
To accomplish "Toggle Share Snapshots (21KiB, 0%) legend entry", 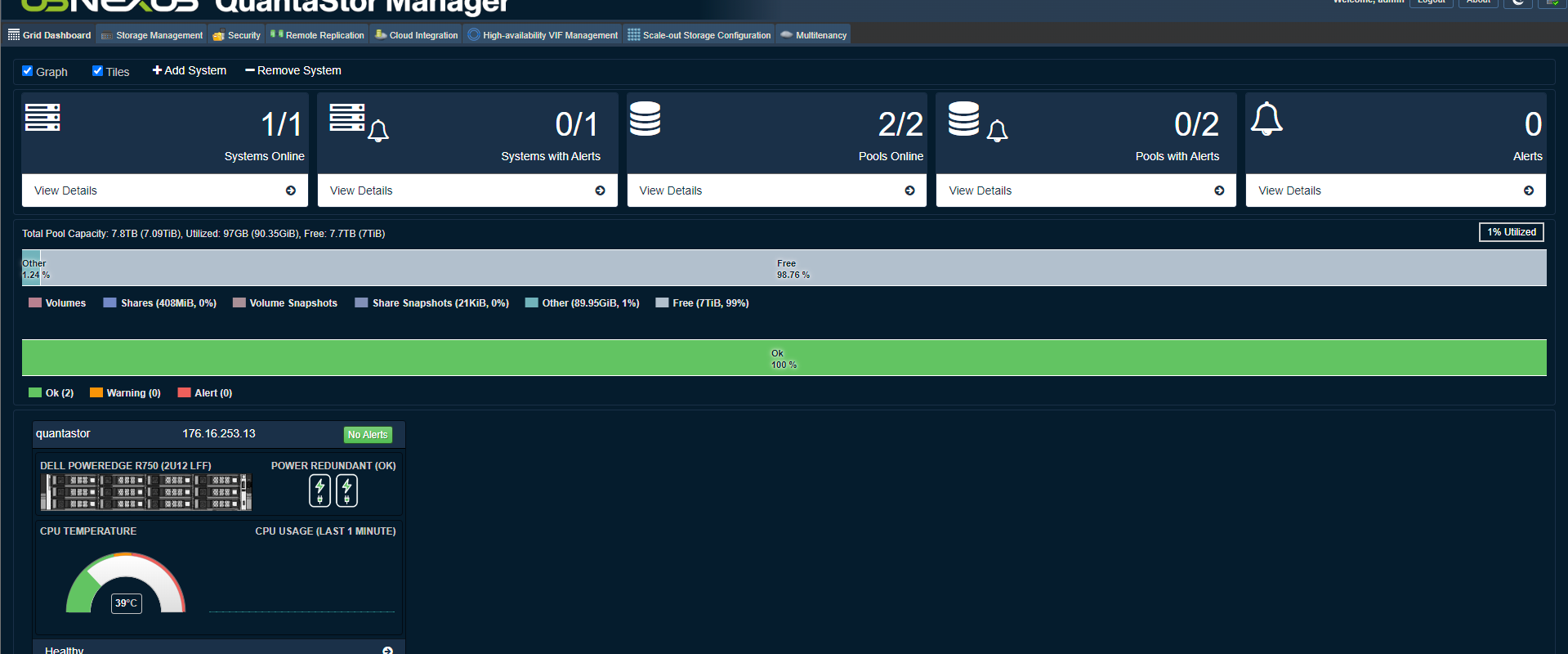I will [432, 302].
